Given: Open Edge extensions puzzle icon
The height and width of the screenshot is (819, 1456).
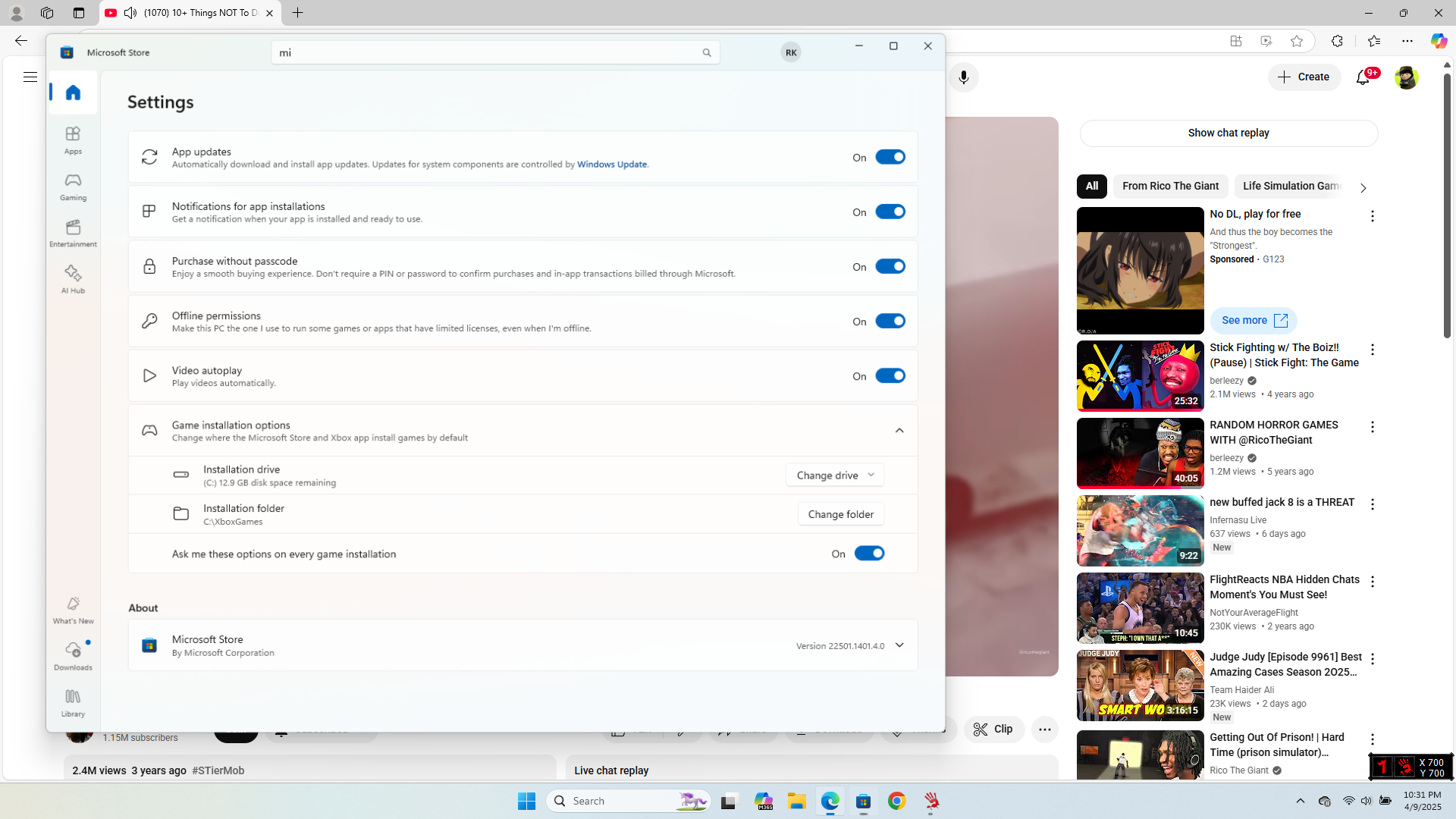Looking at the screenshot, I should point(1337,41).
